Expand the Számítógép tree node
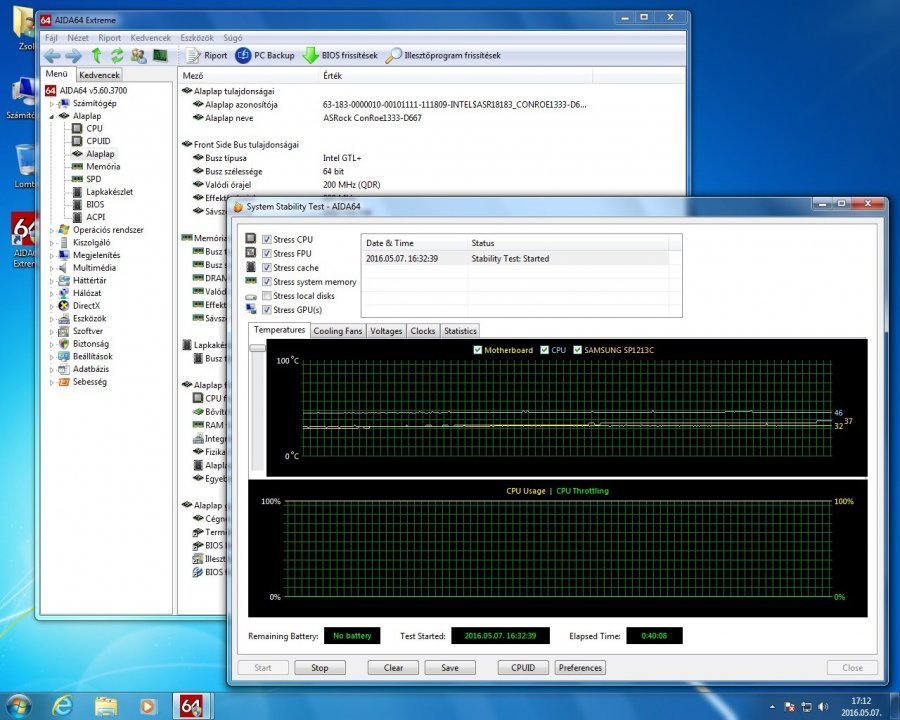900x720 pixels. [x=52, y=104]
